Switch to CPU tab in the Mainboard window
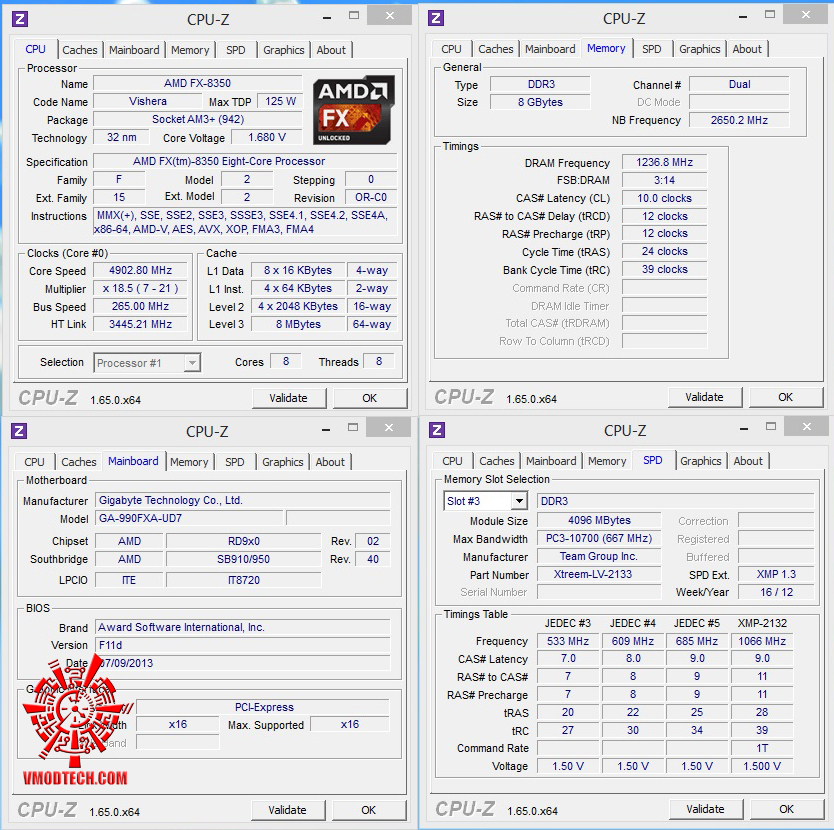This screenshot has height=830, width=834. pos(34,462)
